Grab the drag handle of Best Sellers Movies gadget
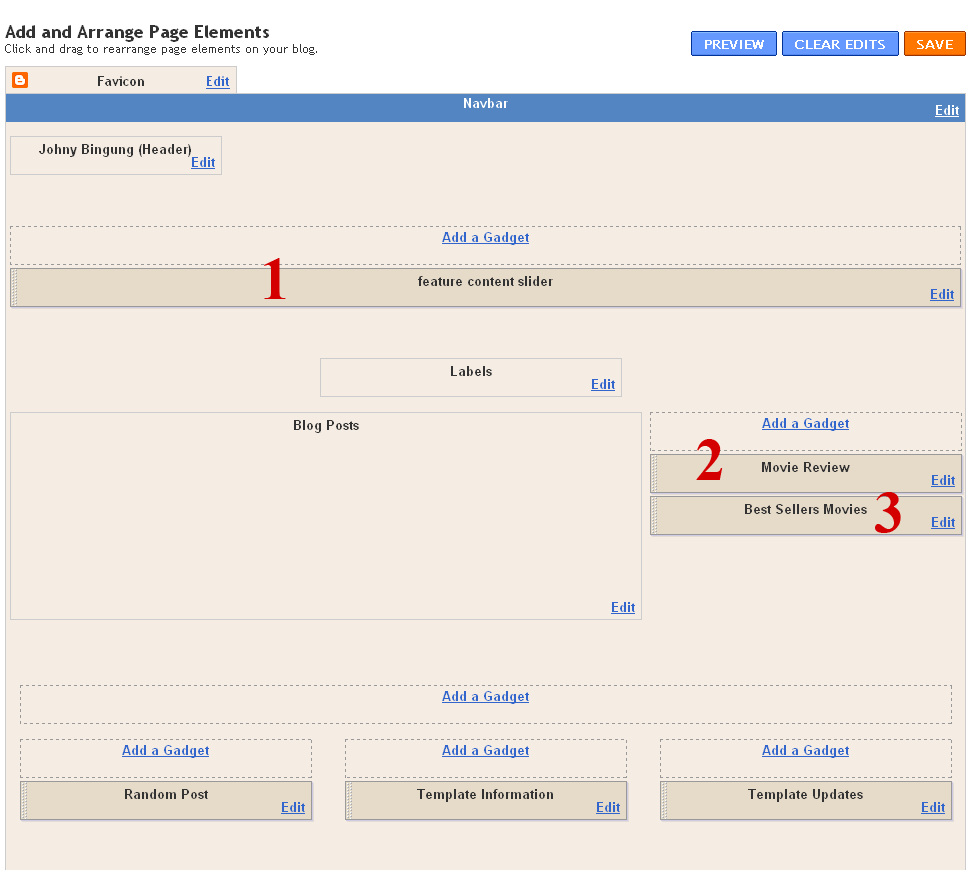969x870 pixels. [655, 516]
